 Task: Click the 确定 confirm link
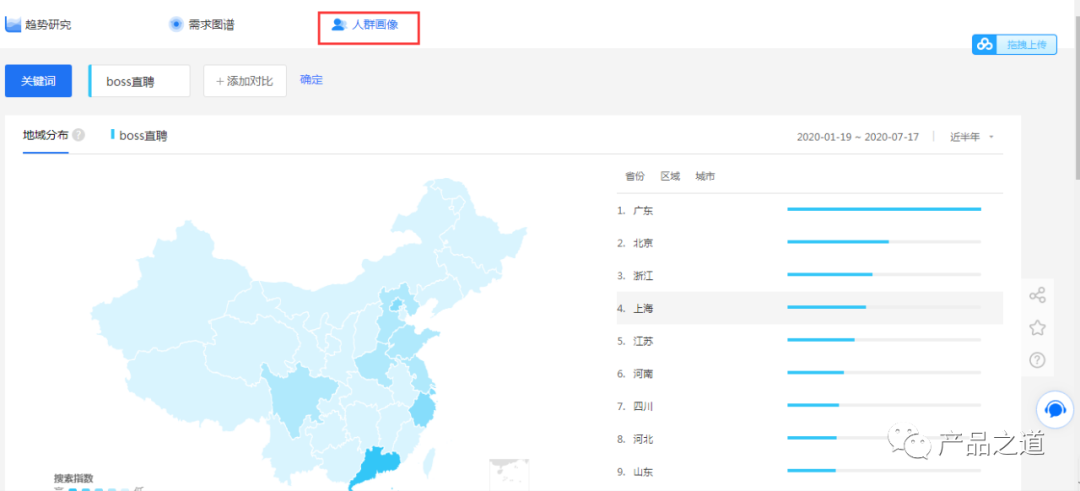(x=311, y=80)
